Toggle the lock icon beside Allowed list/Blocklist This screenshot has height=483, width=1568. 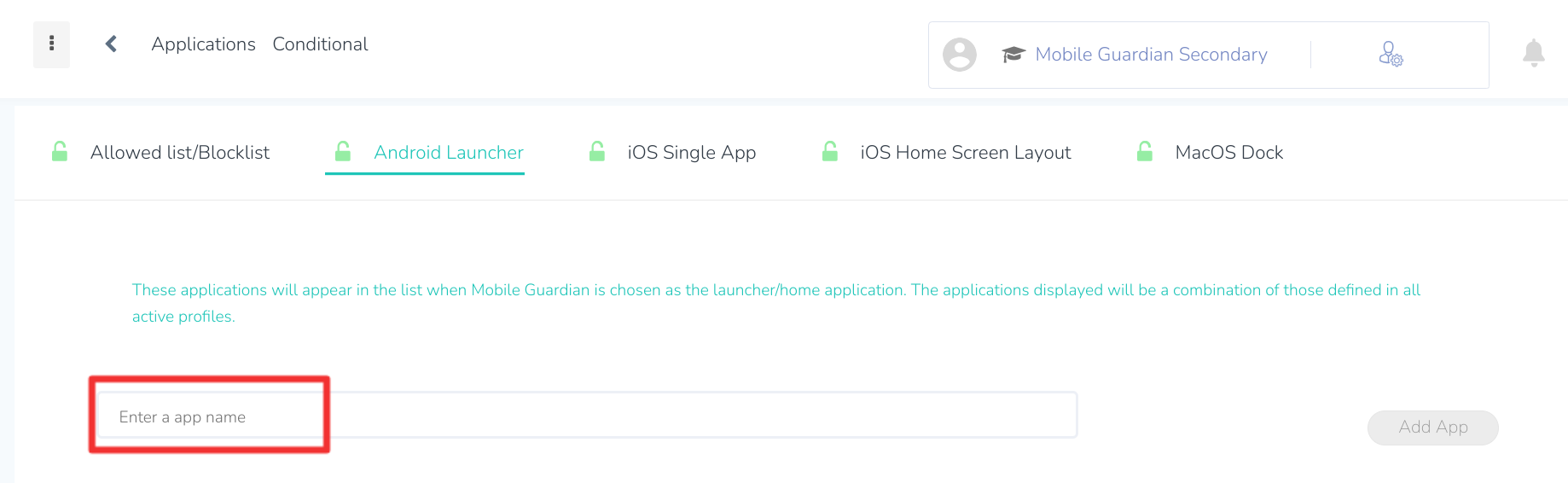pyautogui.click(x=60, y=152)
